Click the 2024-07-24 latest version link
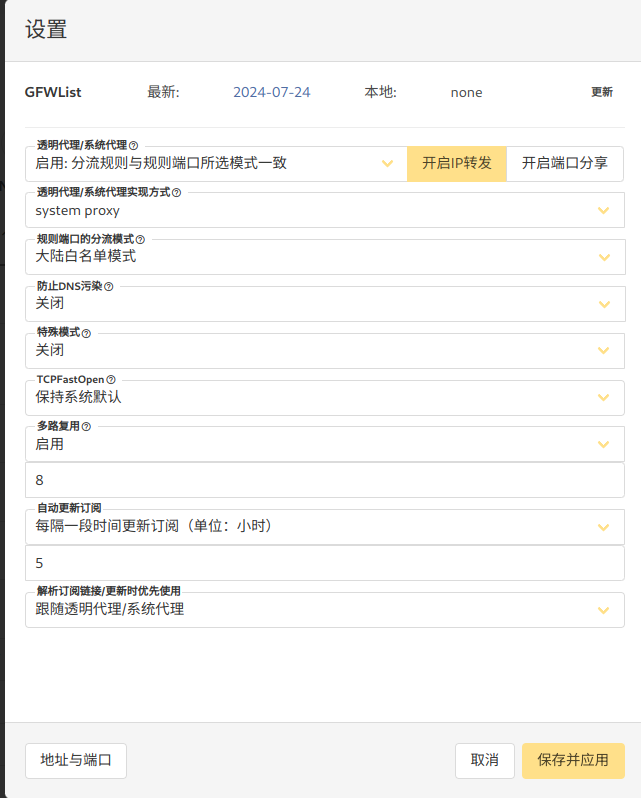The height and width of the screenshot is (798, 641). 271,92
